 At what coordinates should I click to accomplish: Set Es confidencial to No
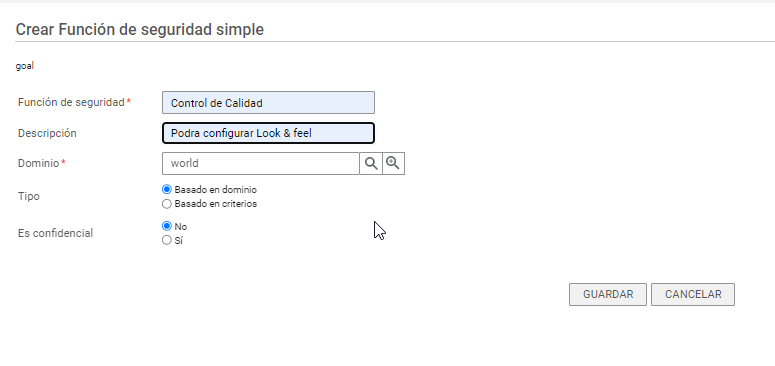tap(167, 226)
